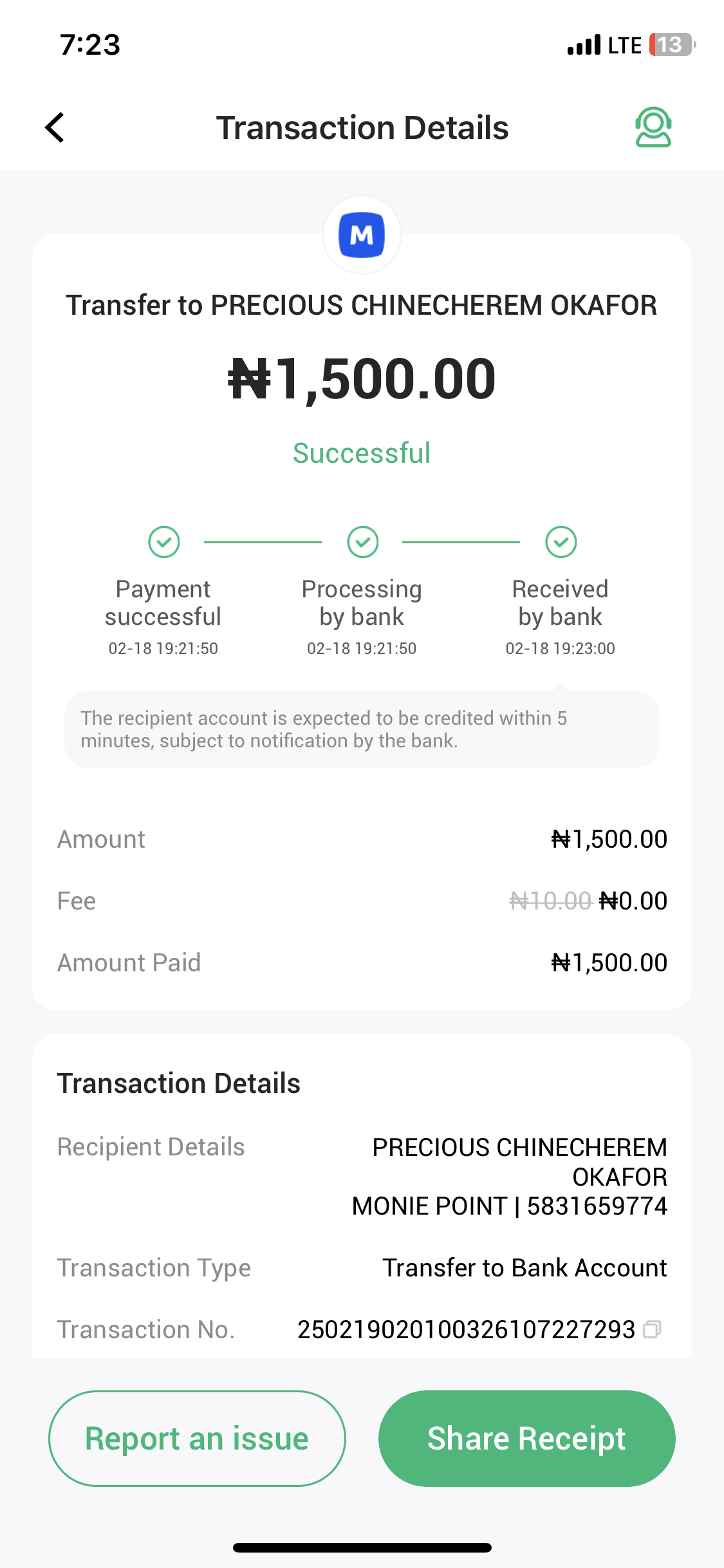This screenshot has height=1568, width=724.
Task: Tap the MONIE POINT account number
Action: pyautogui.click(x=597, y=1206)
